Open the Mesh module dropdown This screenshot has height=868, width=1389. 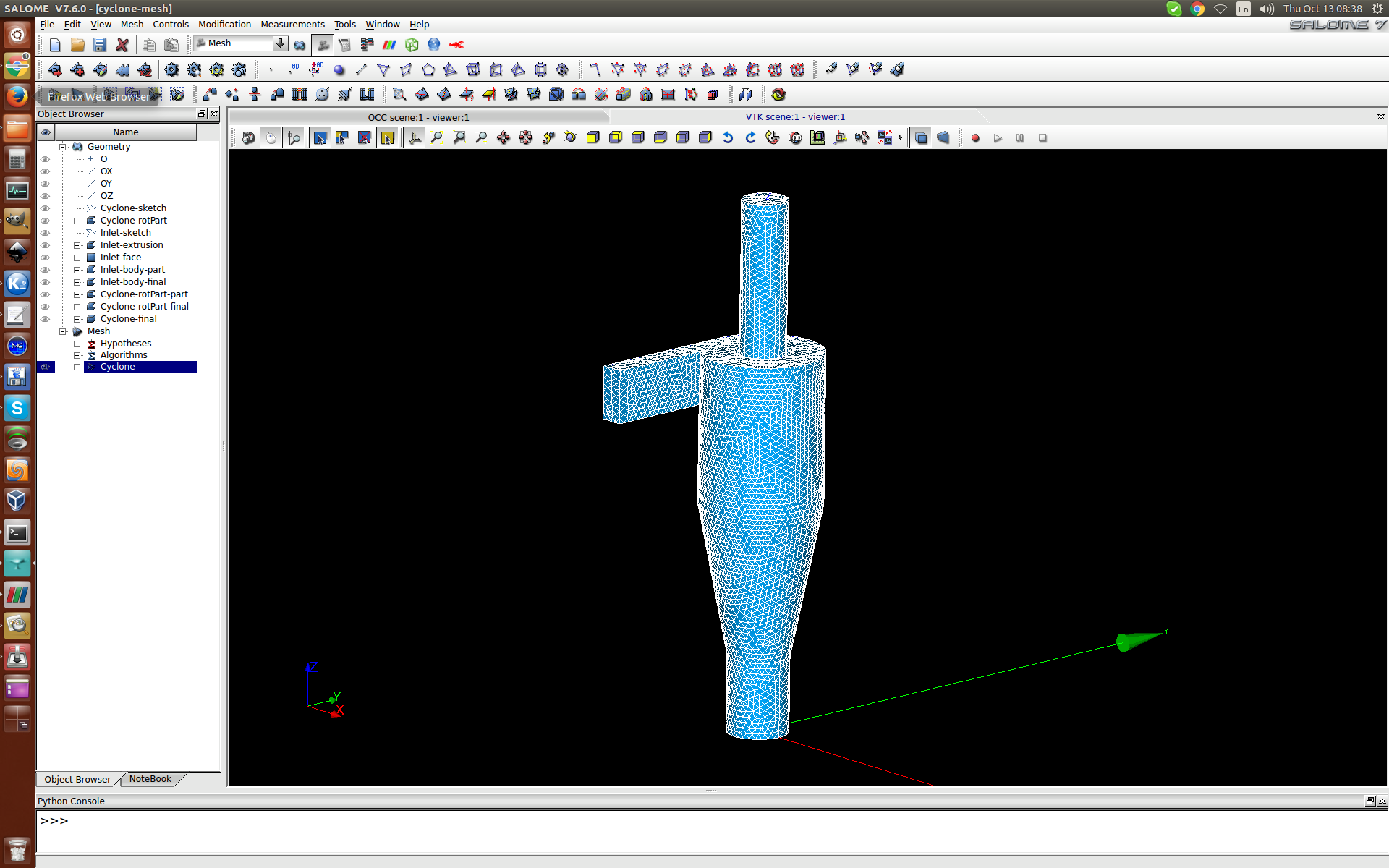point(280,43)
